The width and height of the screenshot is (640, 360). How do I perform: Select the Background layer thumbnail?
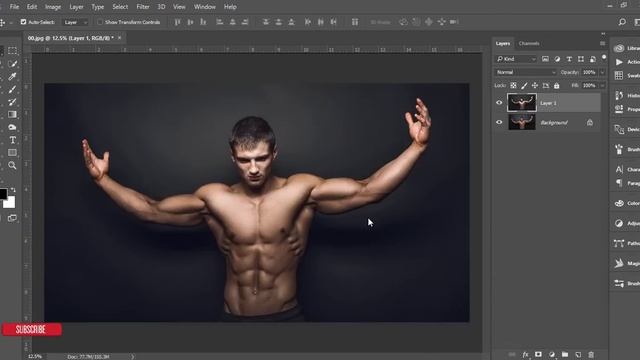point(522,122)
